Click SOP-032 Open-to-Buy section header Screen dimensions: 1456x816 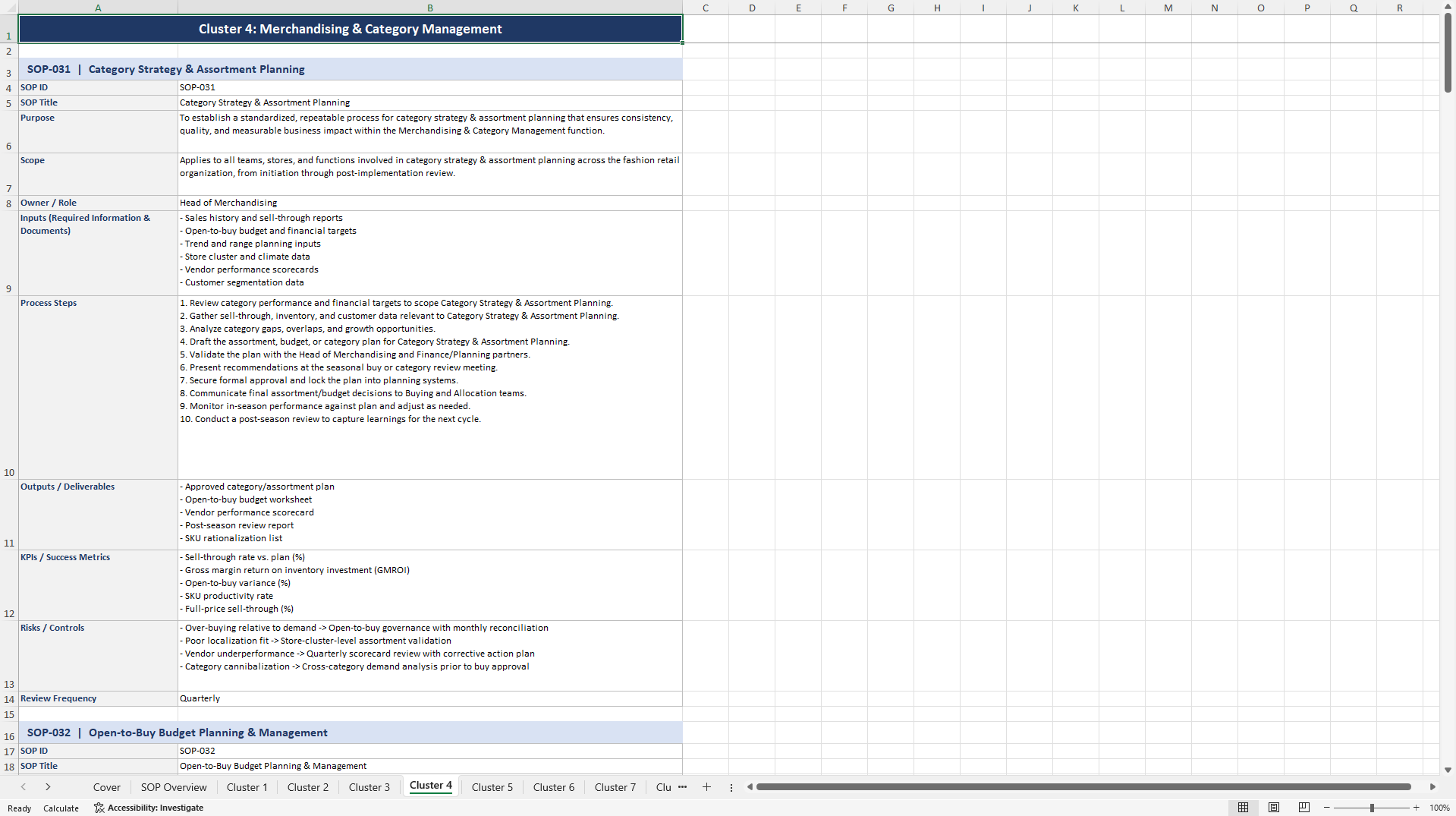(x=351, y=733)
